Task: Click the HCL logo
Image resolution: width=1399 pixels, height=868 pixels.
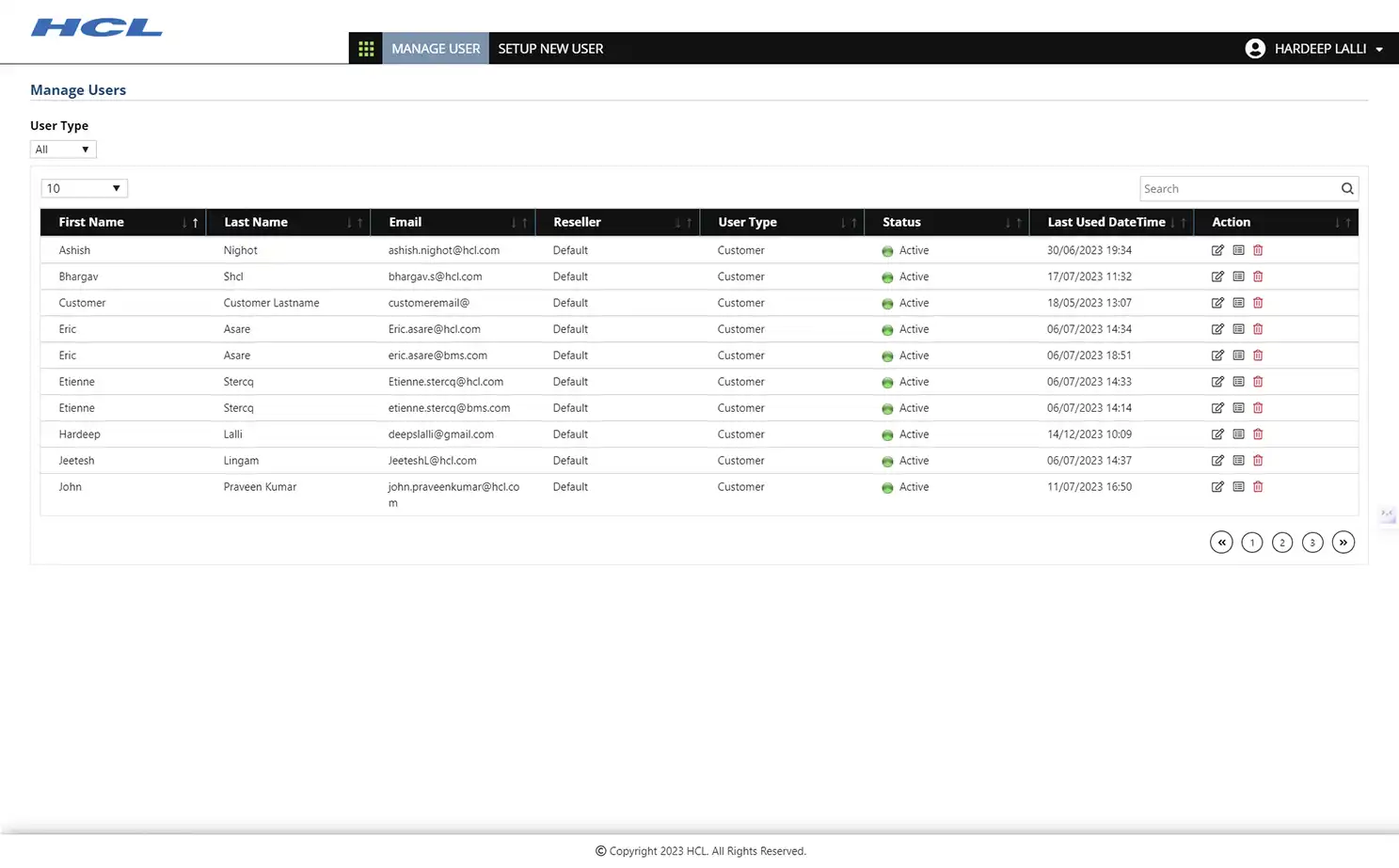Action: (x=96, y=26)
